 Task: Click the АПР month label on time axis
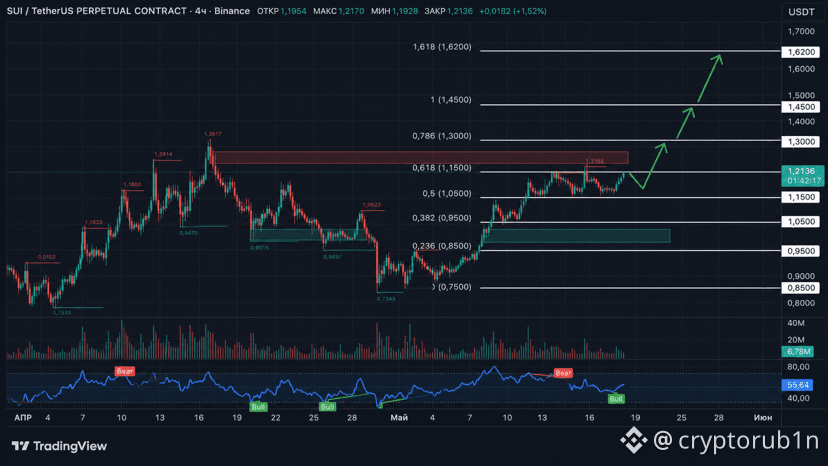(23, 417)
